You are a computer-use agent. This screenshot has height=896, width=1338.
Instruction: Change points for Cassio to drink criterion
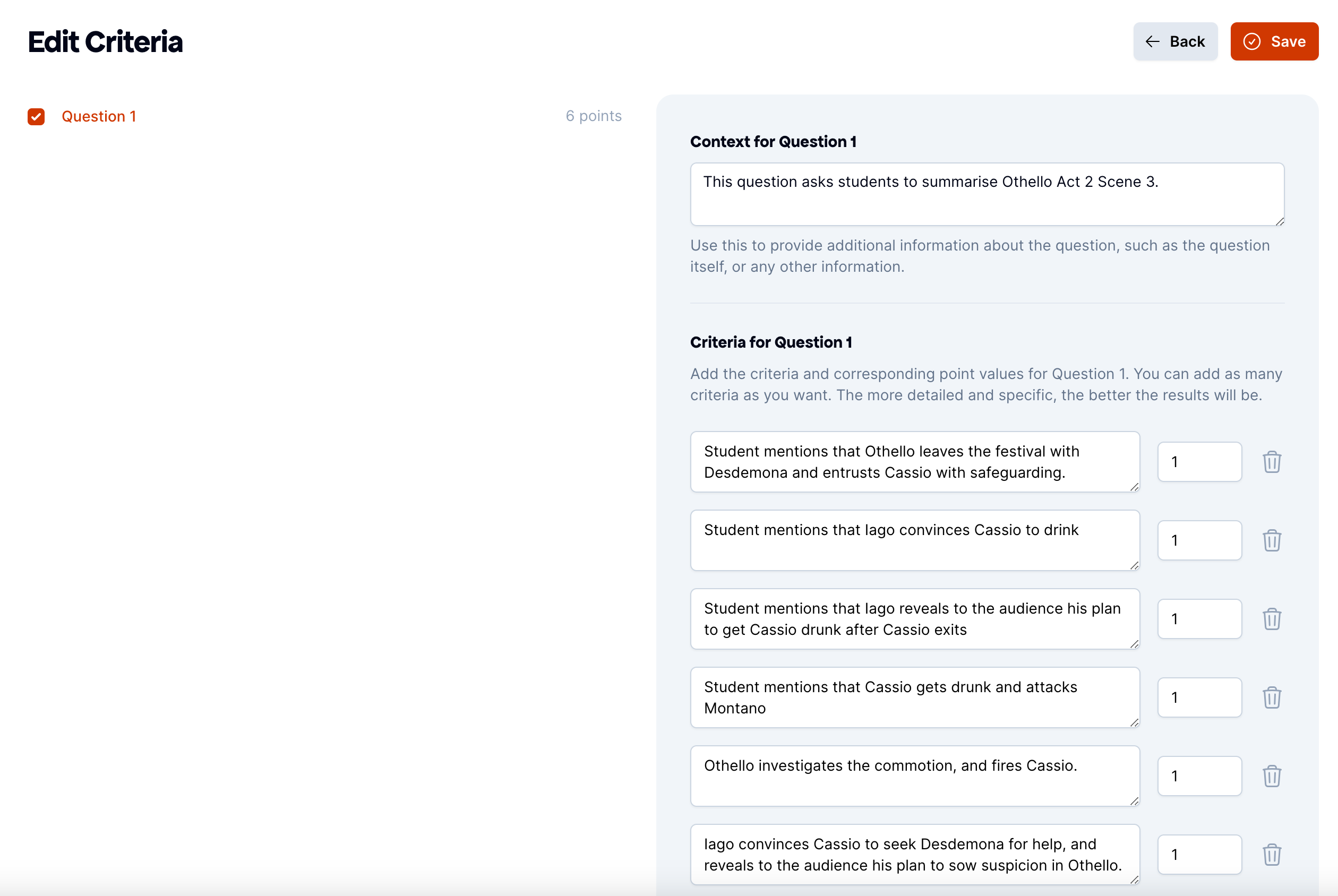[1199, 540]
